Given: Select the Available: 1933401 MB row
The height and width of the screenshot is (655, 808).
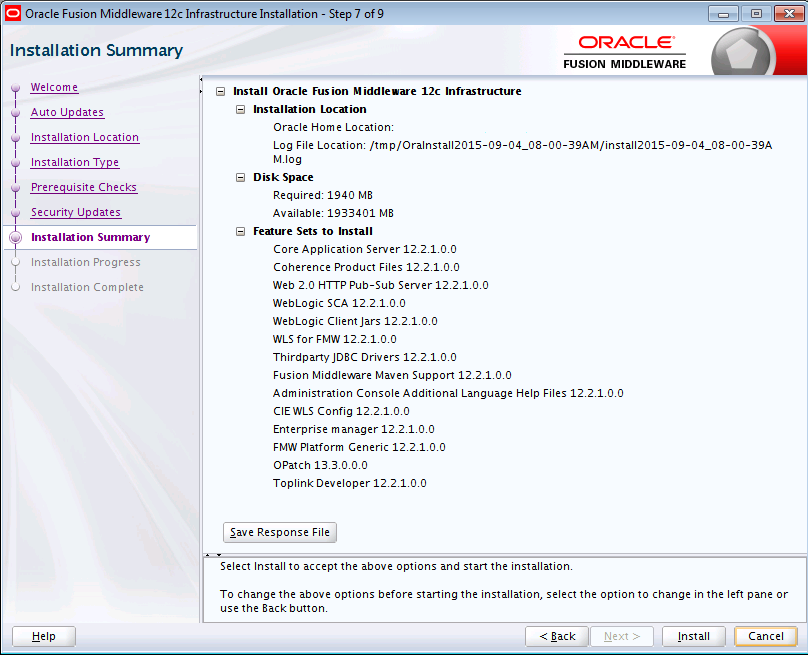Looking at the screenshot, I should coord(333,213).
